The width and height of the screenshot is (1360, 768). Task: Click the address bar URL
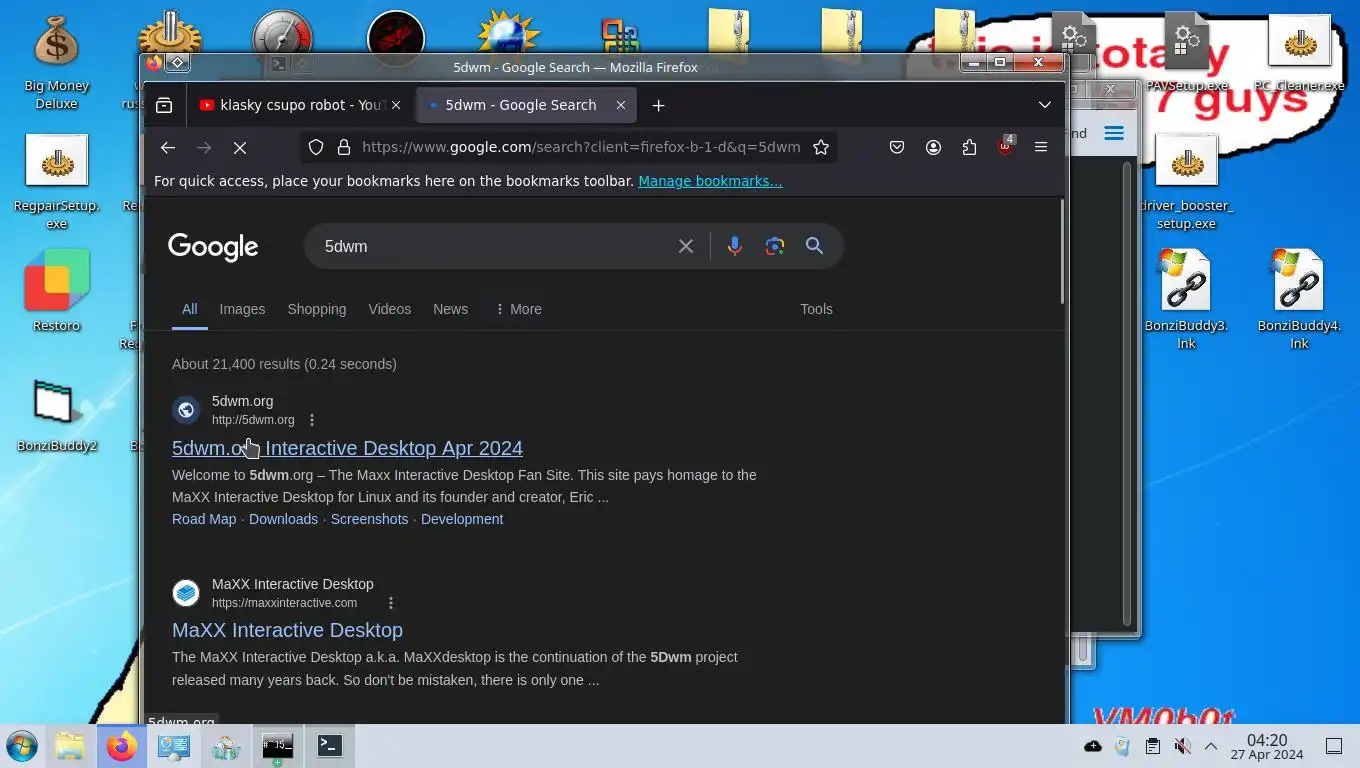click(581, 147)
